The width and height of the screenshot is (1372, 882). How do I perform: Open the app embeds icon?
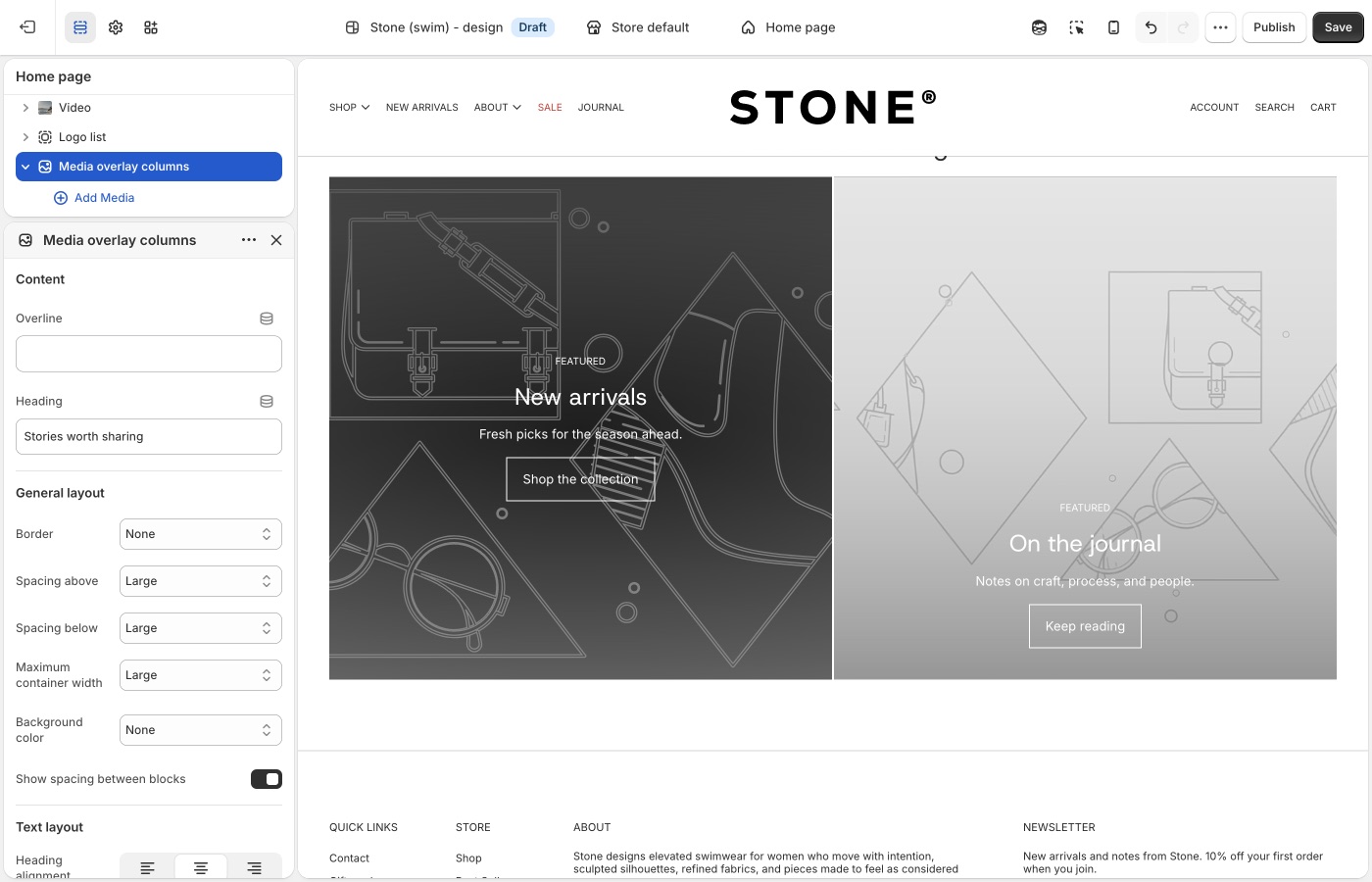(x=151, y=27)
